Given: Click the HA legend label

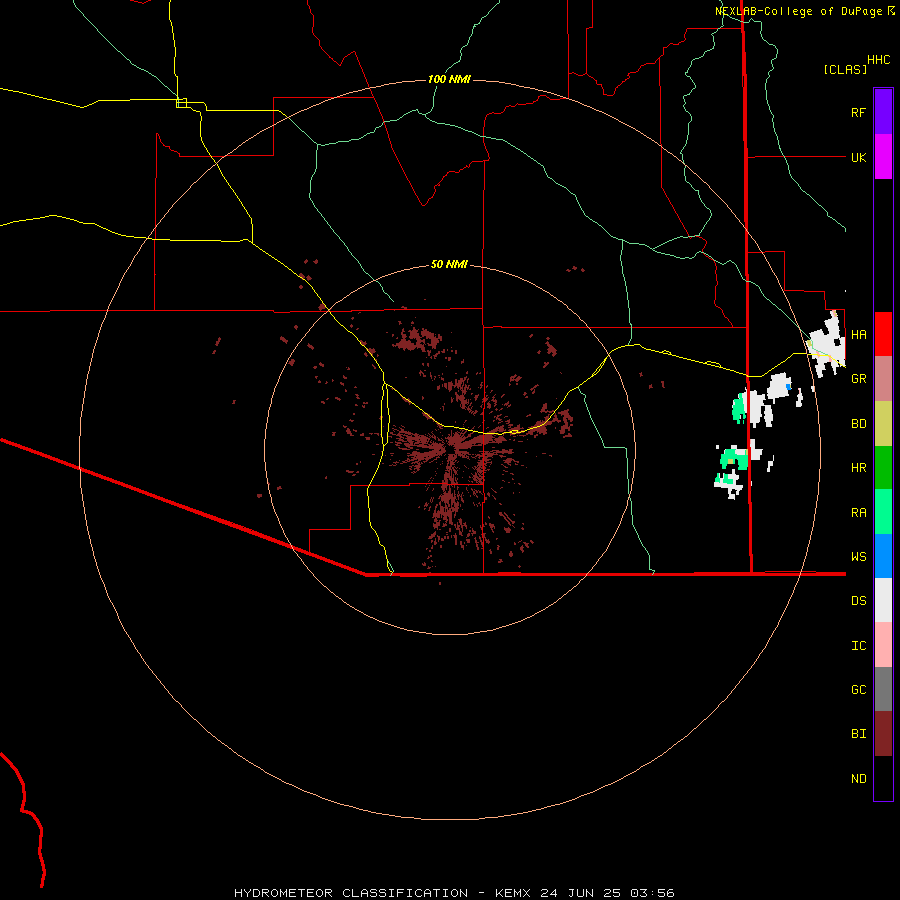Looking at the screenshot, I should pos(859,334).
